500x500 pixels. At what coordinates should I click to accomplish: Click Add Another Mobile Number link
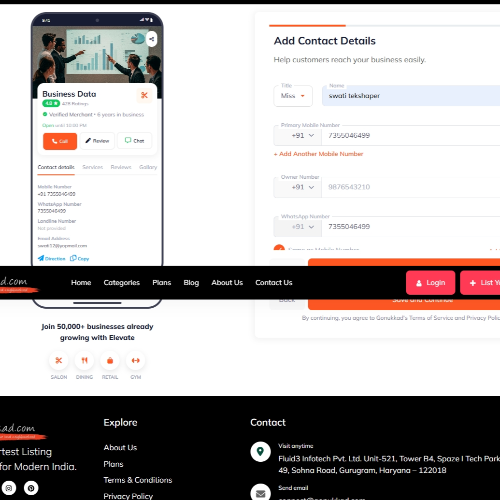(318, 154)
